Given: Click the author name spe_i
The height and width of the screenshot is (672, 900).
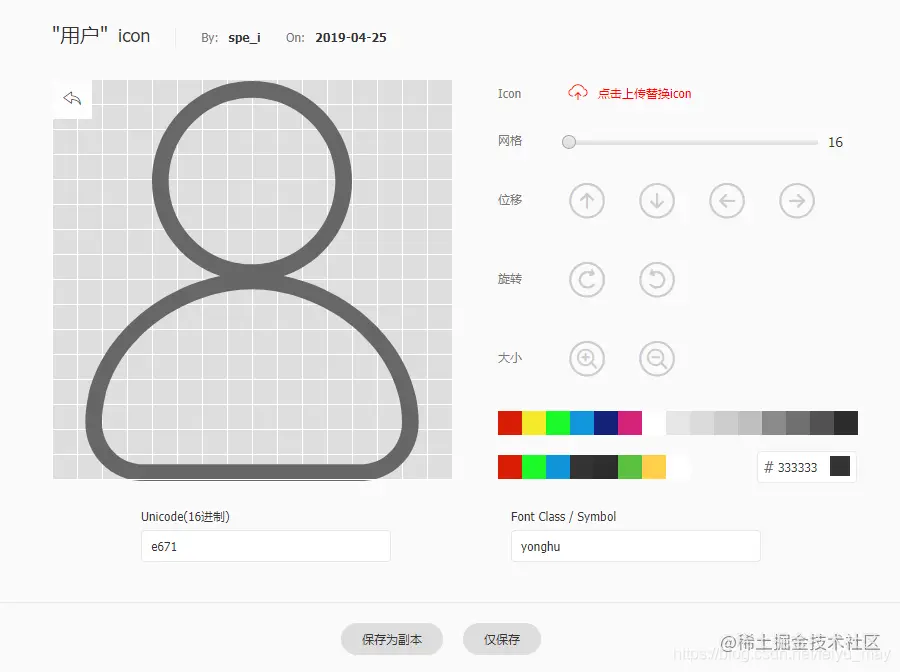Looking at the screenshot, I should coord(245,38).
